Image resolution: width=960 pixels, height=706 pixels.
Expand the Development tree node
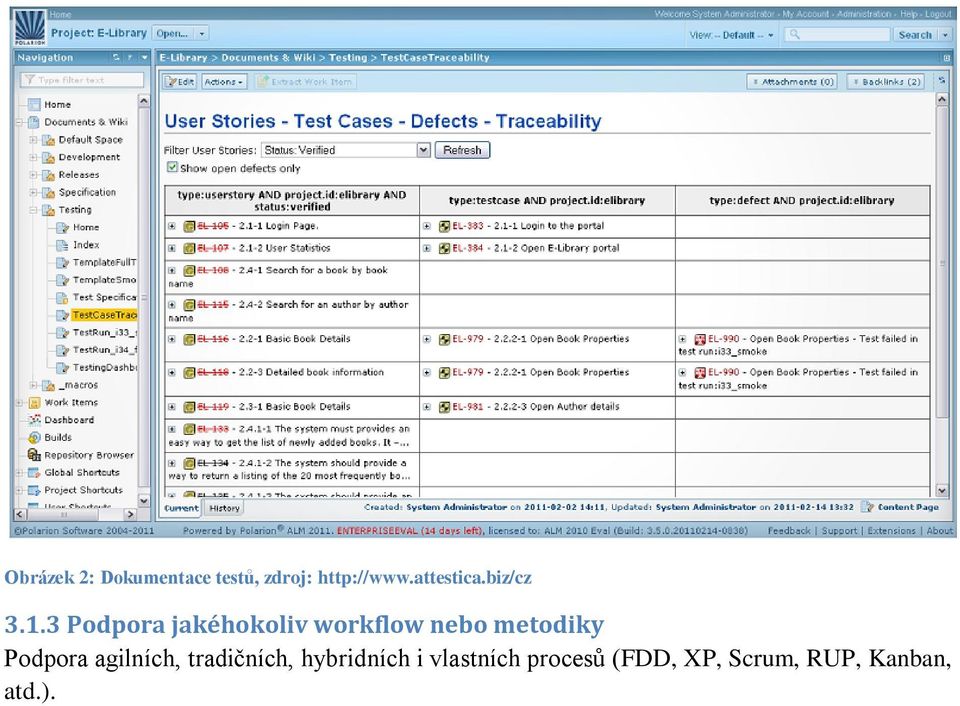(x=33, y=157)
